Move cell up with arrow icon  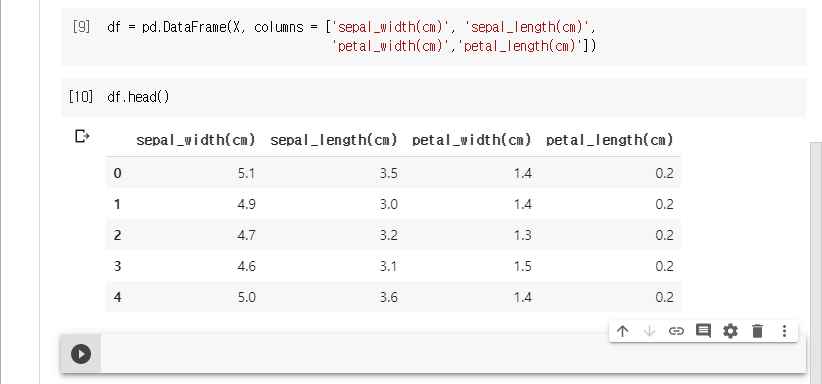(622, 331)
